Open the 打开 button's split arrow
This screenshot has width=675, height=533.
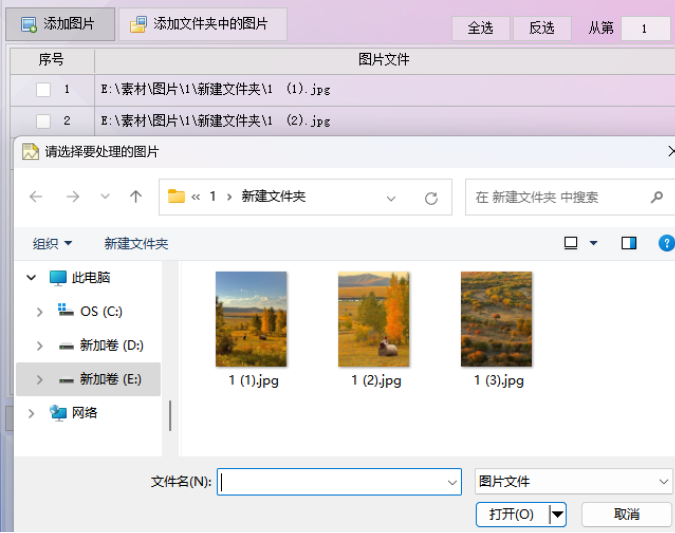(x=558, y=514)
